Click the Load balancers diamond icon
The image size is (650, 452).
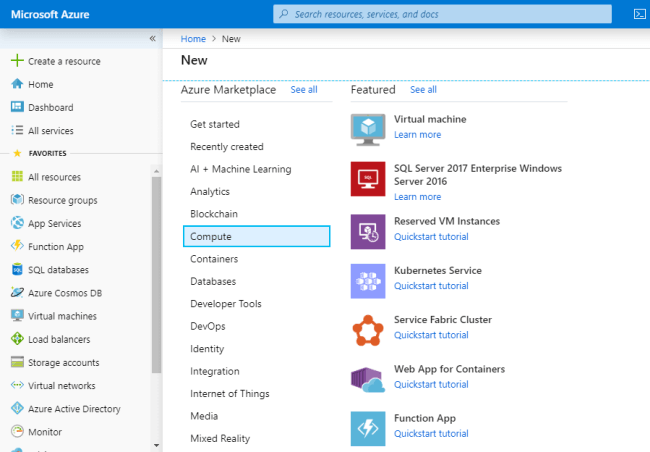point(17,339)
